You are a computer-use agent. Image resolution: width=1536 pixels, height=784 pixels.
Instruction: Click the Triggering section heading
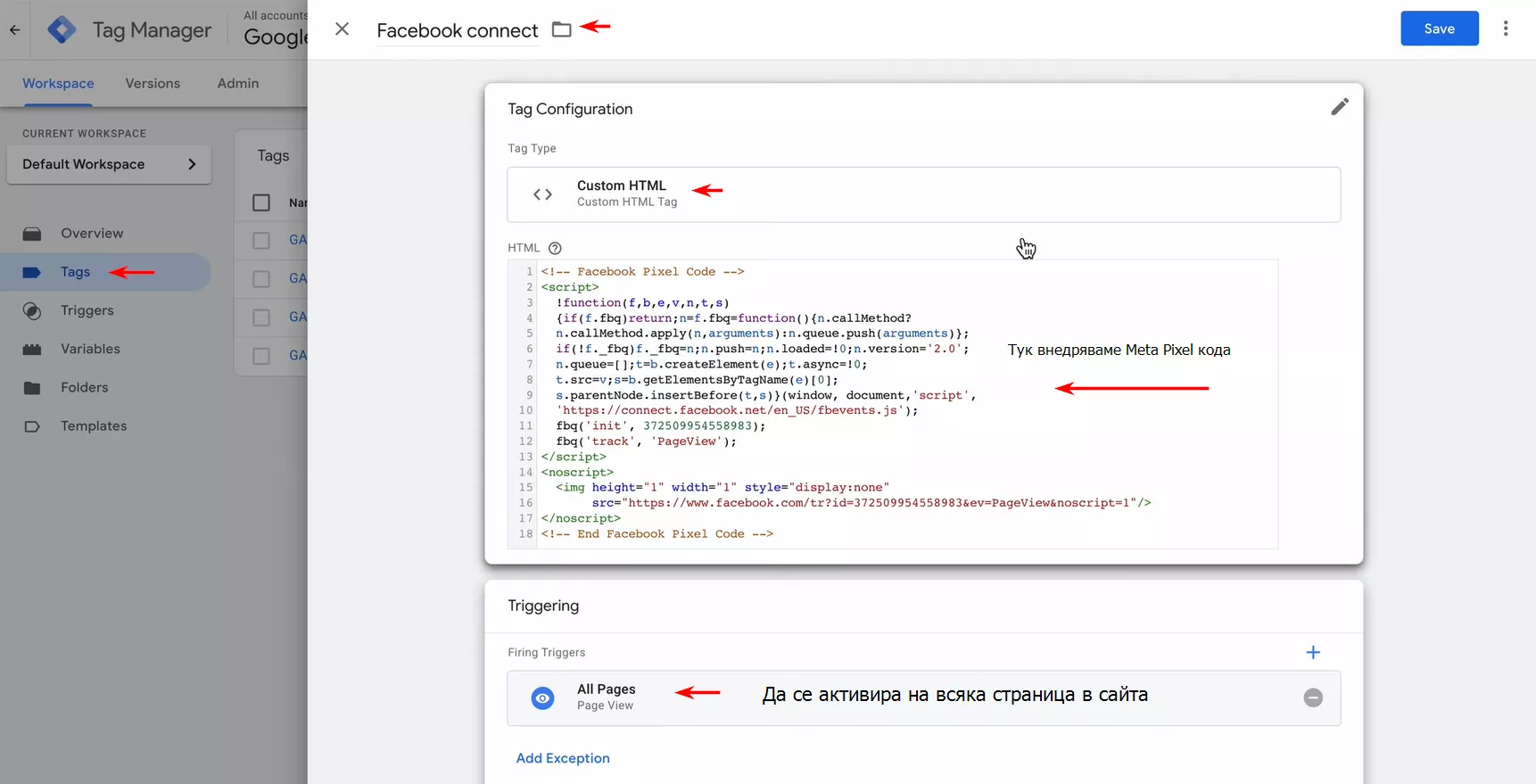(x=543, y=606)
